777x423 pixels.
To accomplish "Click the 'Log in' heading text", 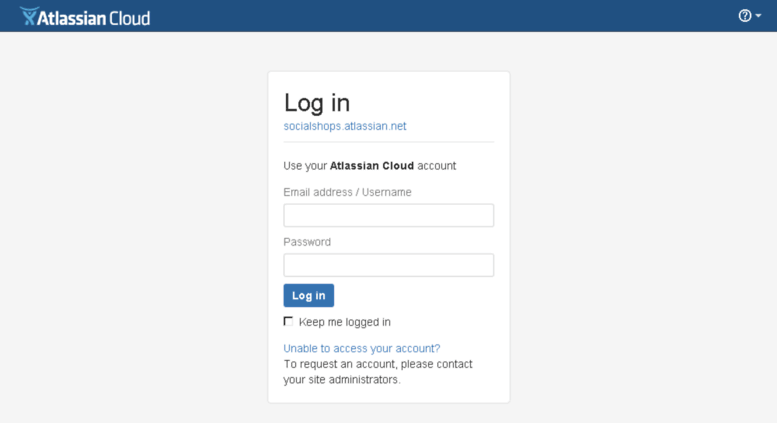I will pyautogui.click(x=317, y=103).
